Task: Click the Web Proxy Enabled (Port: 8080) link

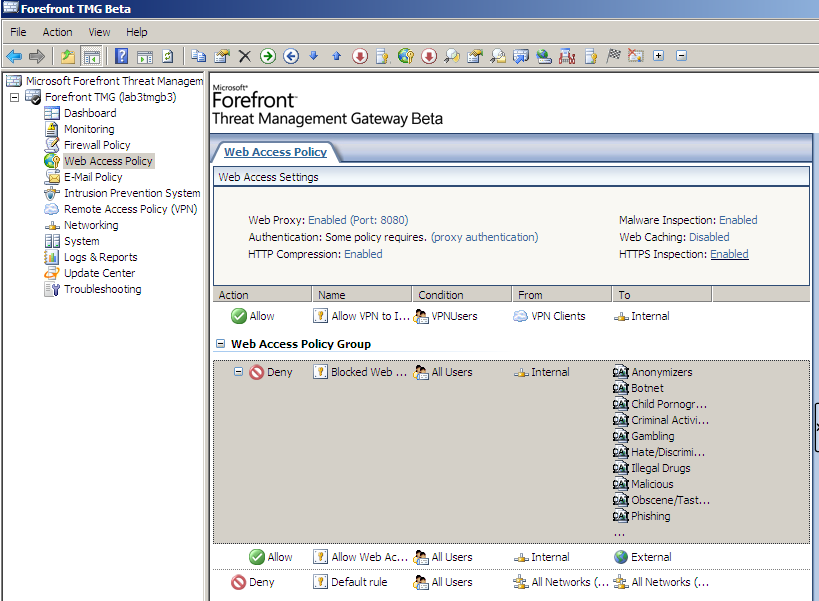Action: [358, 220]
